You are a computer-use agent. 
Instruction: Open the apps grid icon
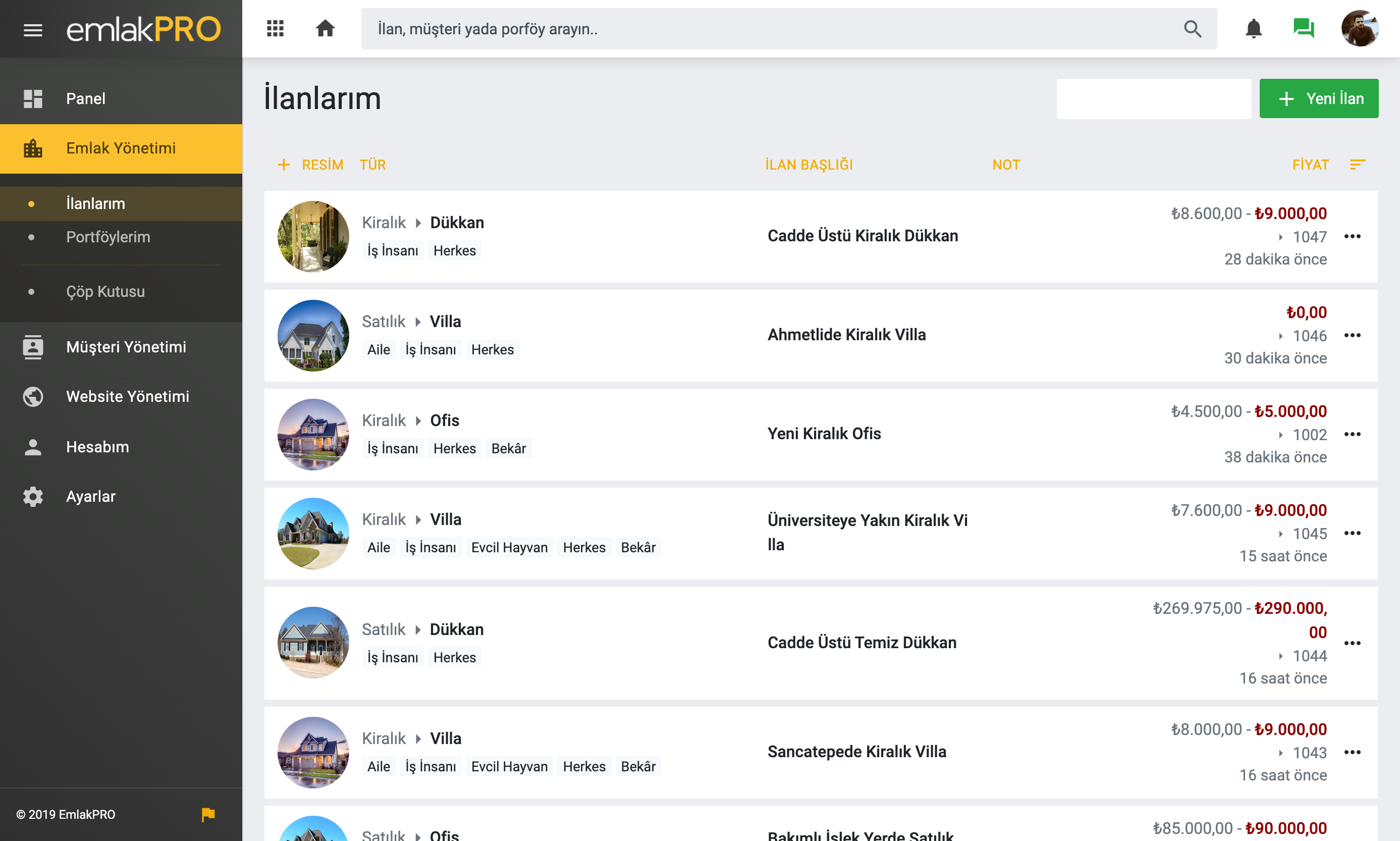tap(276, 28)
